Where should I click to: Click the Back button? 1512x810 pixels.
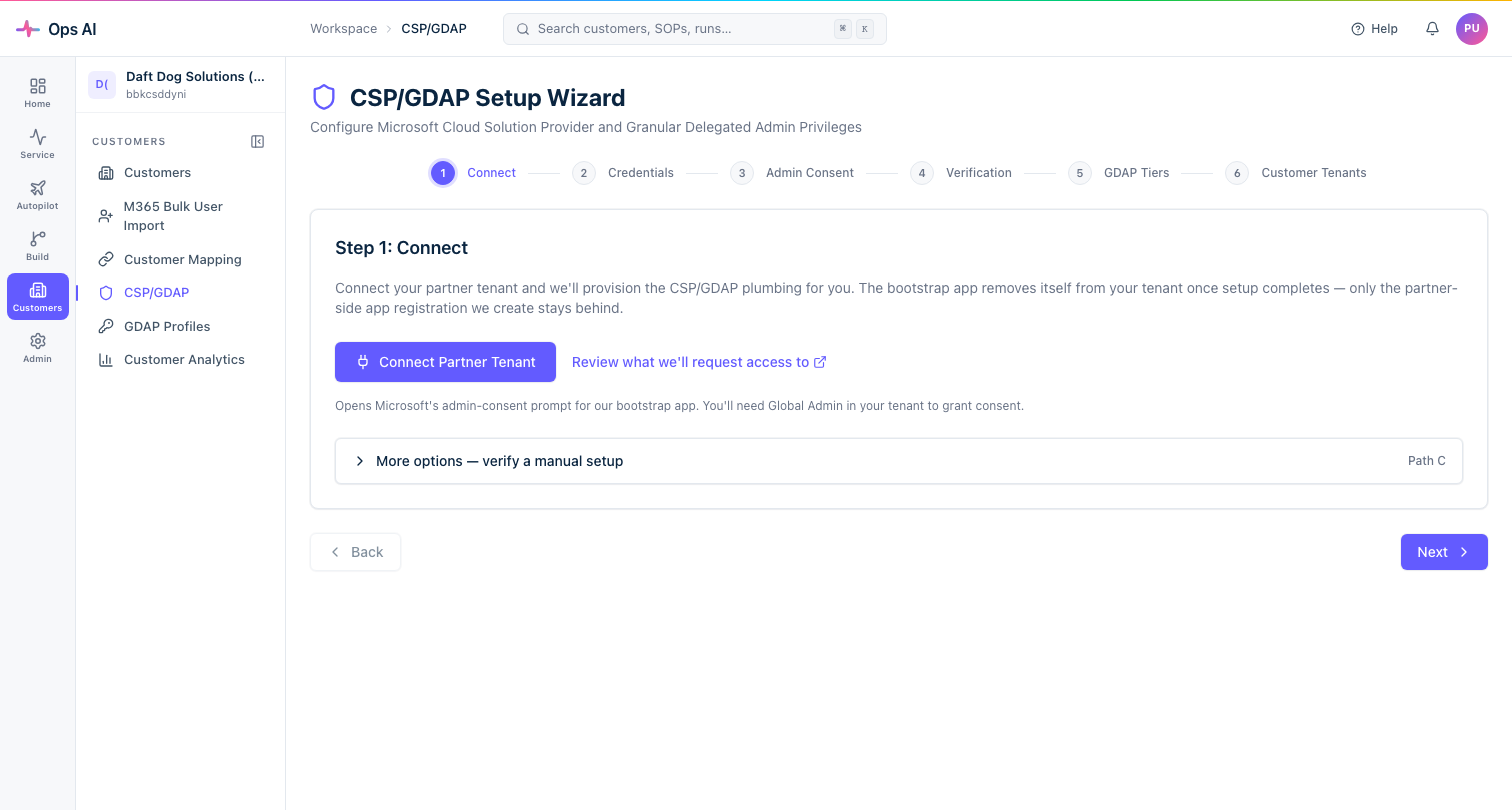coord(355,552)
